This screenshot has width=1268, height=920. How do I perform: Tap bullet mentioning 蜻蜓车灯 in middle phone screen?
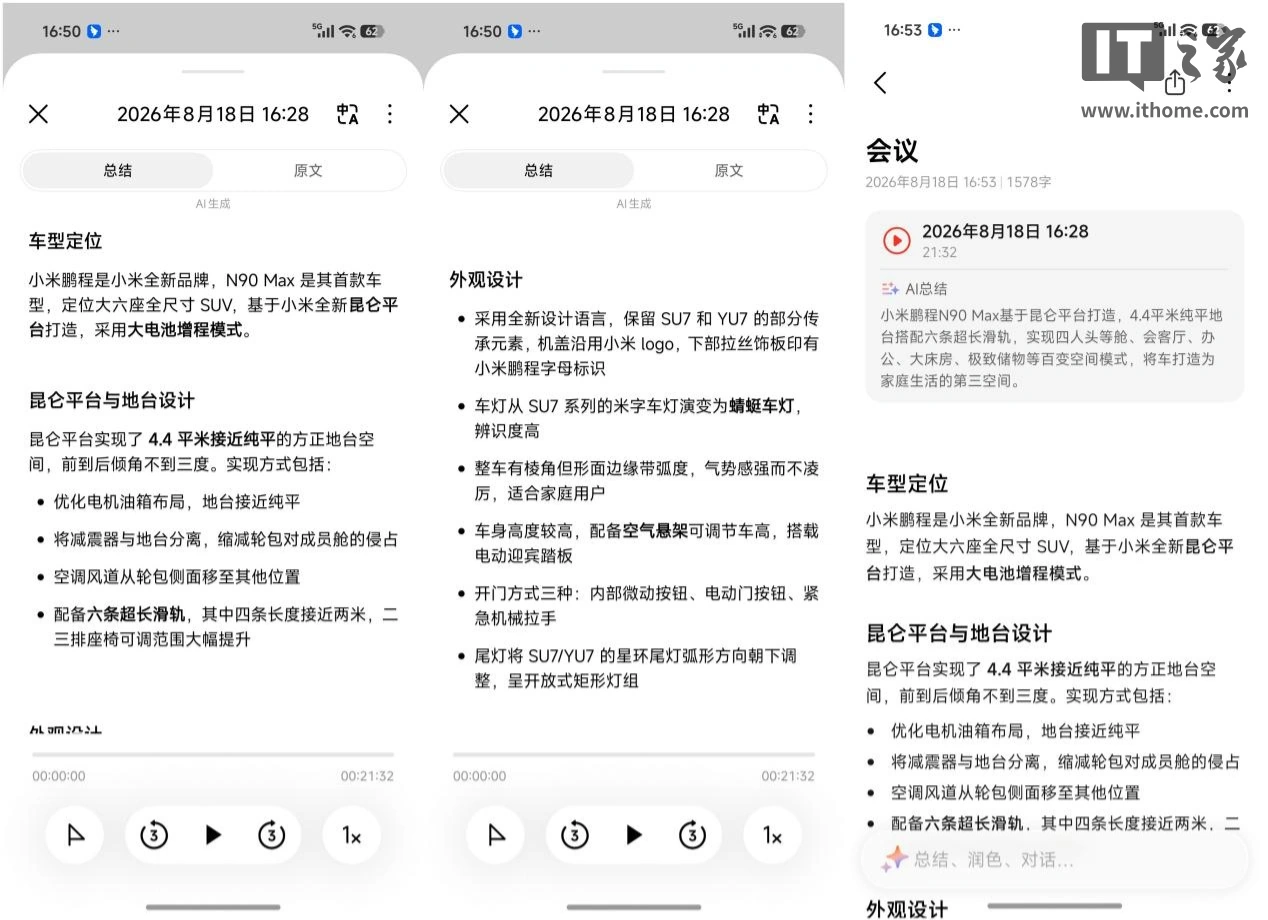[x=638, y=418]
